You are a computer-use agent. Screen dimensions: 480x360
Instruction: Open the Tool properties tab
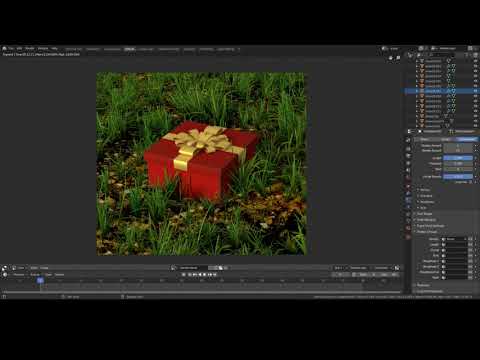coord(408,140)
